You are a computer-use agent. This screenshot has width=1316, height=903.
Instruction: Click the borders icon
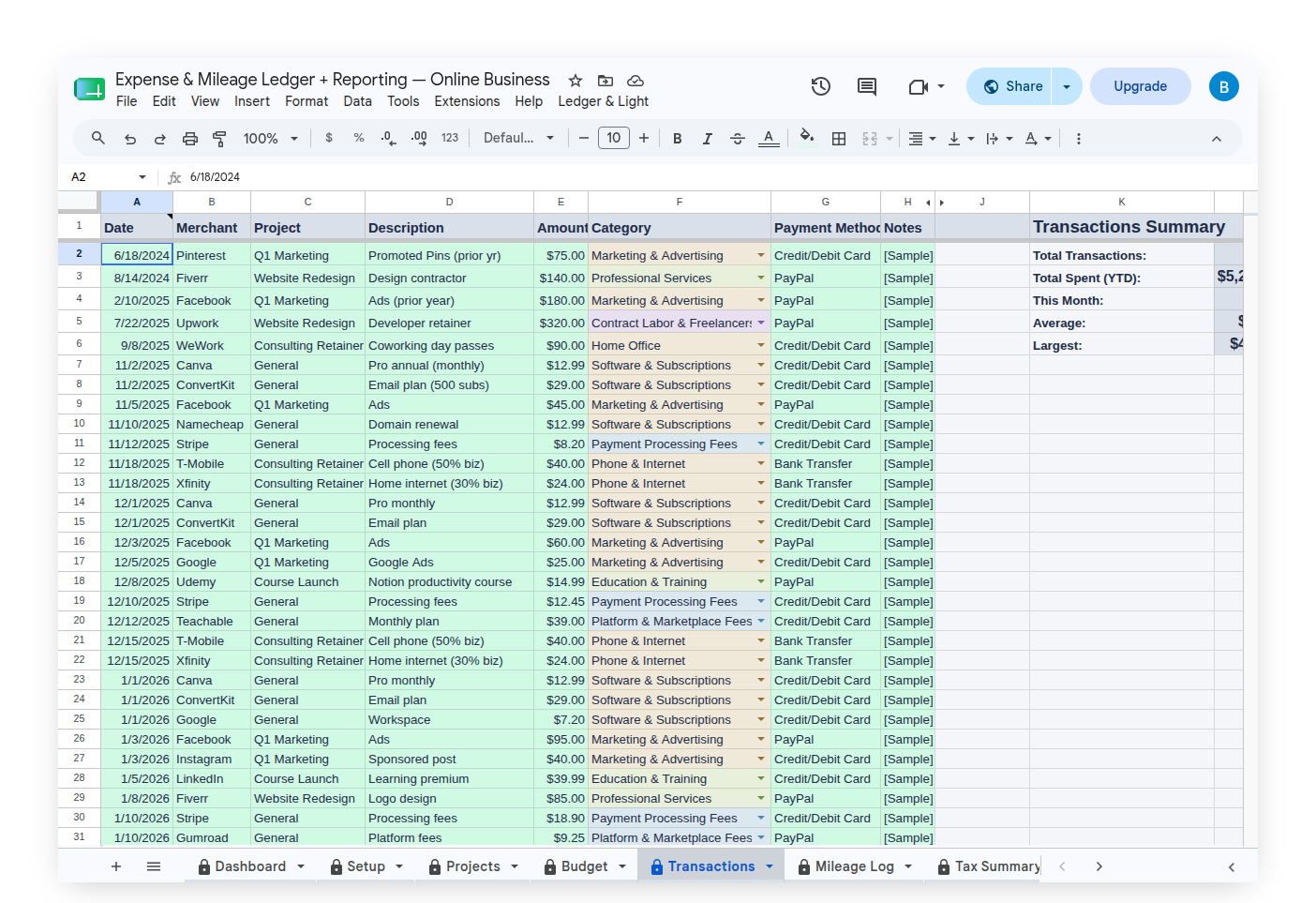839,139
